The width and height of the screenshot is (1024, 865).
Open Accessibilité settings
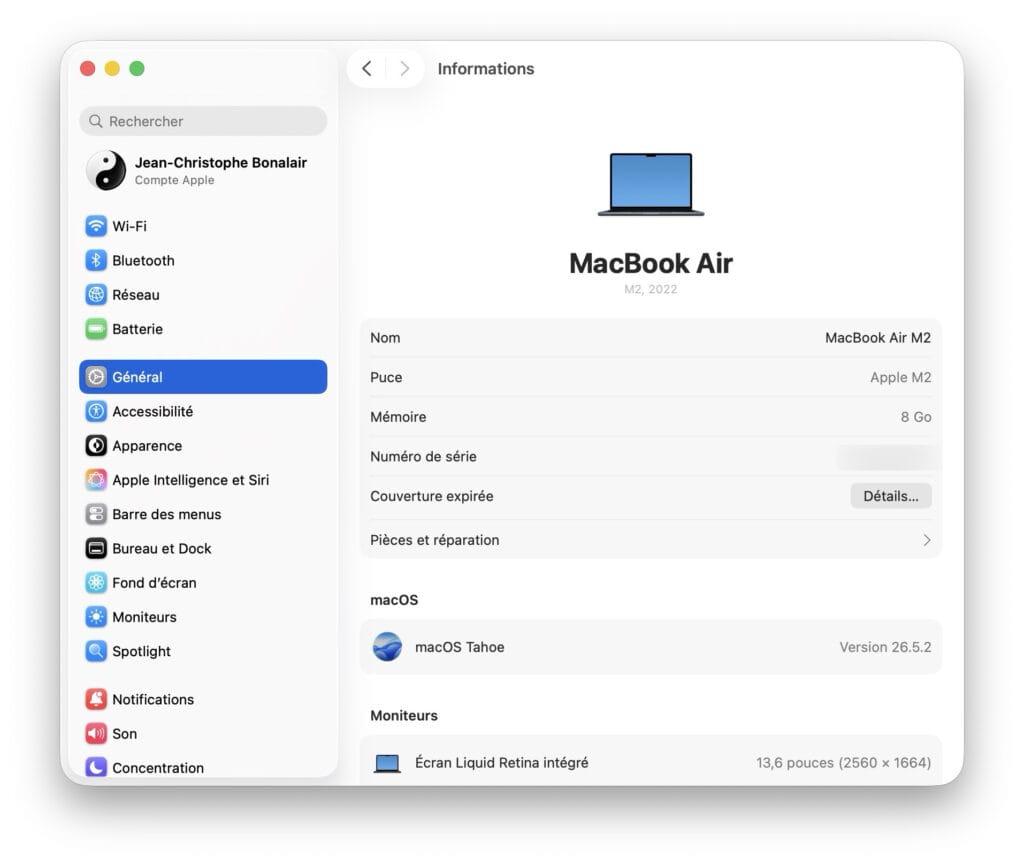[x=203, y=411]
